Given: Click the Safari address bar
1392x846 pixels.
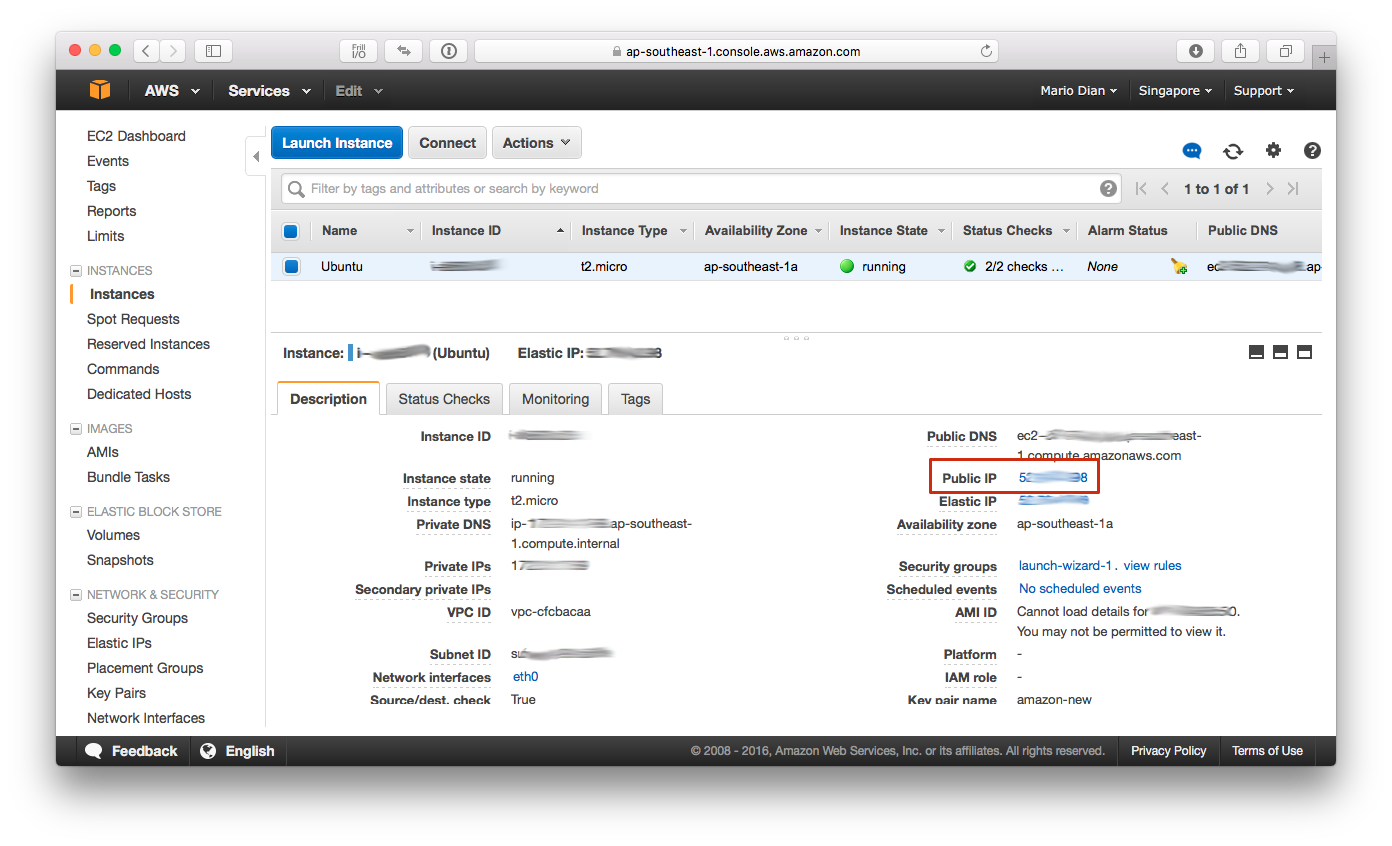Looking at the screenshot, I should click(738, 51).
